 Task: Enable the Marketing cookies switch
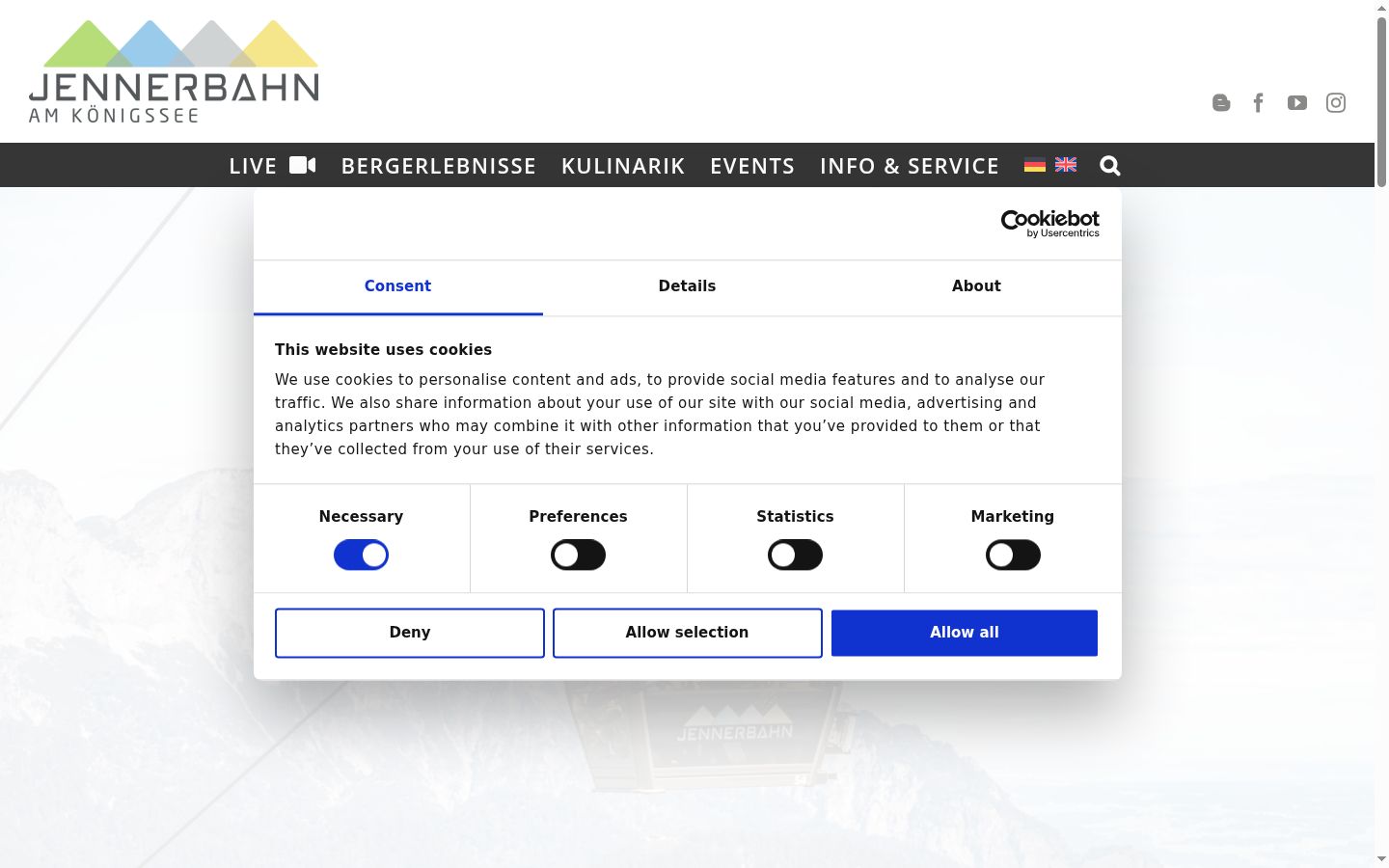1013,556
